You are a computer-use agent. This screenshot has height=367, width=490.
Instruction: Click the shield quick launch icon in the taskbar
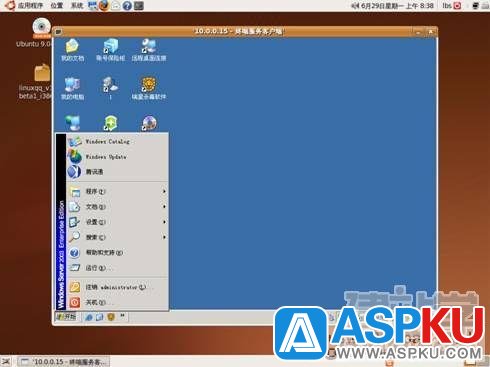[x=111, y=317]
